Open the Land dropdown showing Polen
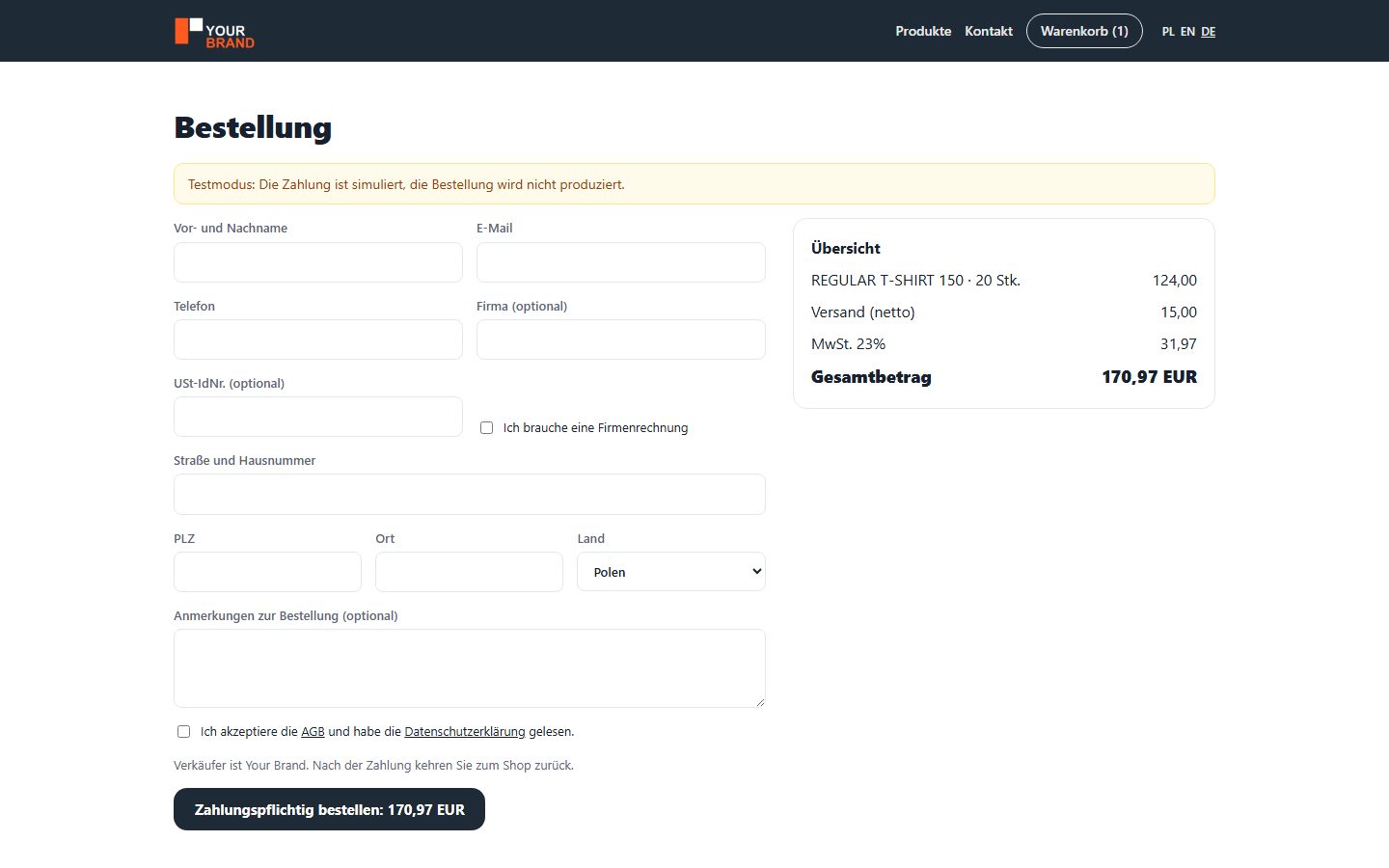 [x=671, y=572]
